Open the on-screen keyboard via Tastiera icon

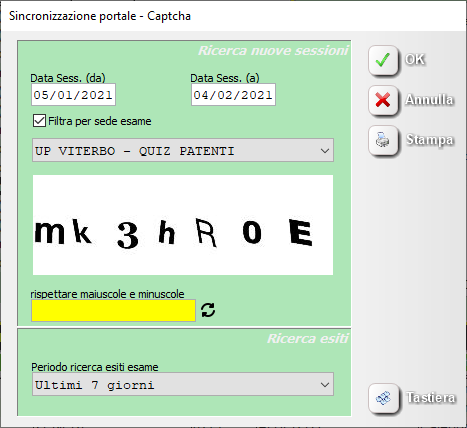click(x=383, y=398)
